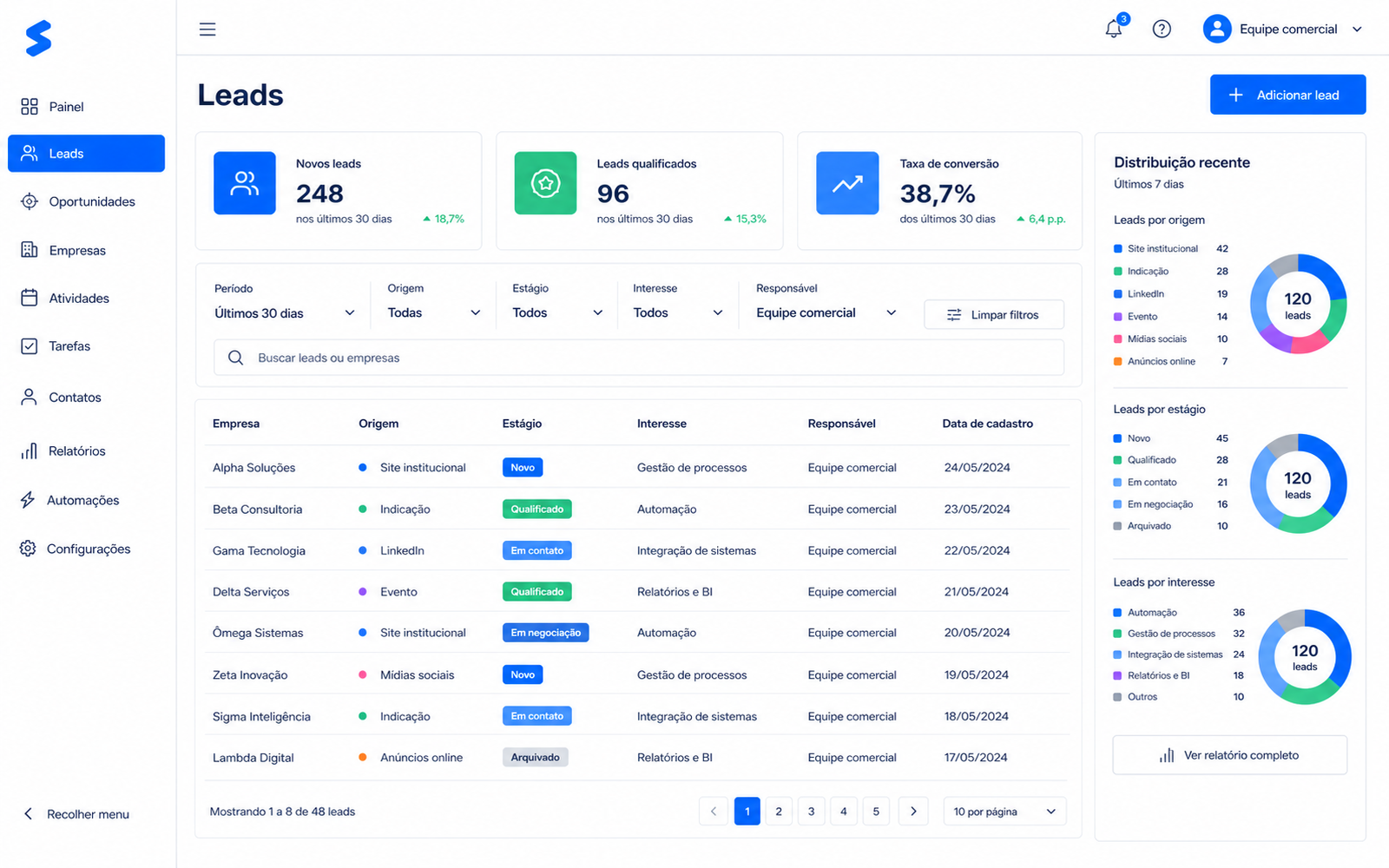Open the Estágio filter dropdown
1389x868 pixels.
(x=557, y=312)
